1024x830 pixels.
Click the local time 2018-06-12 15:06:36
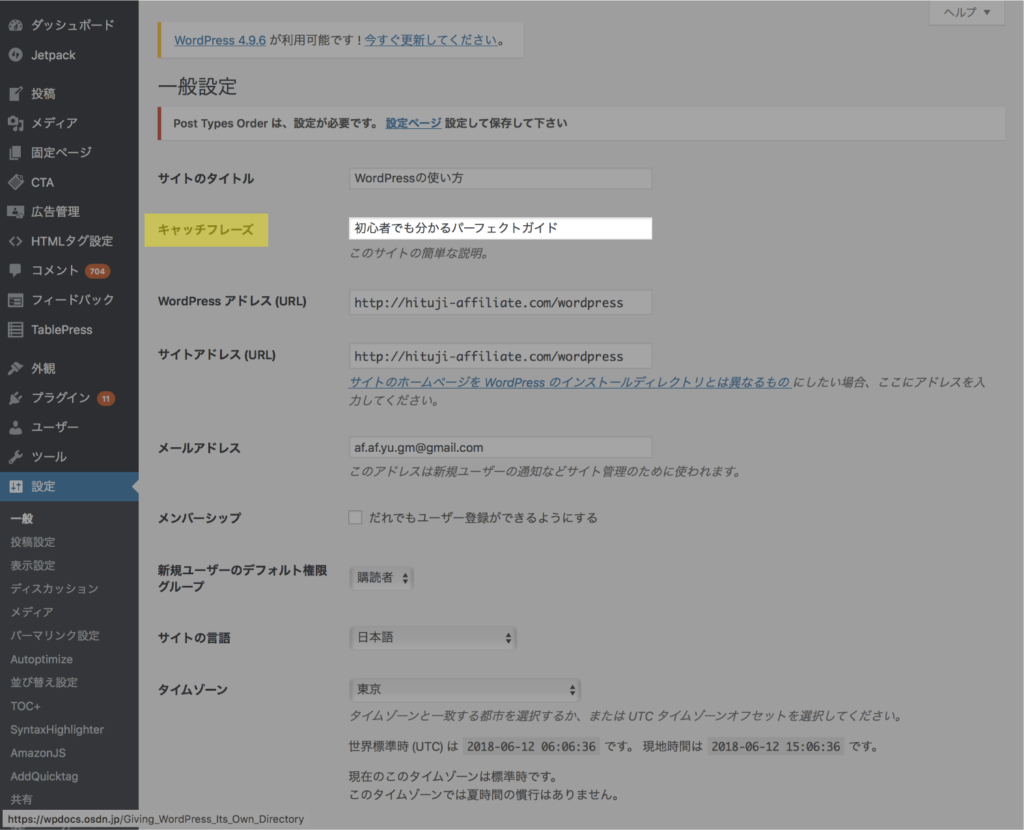click(x=776, y=746)
